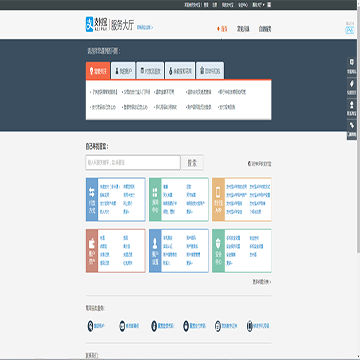Viewport: 360px width, 360px height.
Task: Click the last round self-service icon in bottom row
Action: 250,326
